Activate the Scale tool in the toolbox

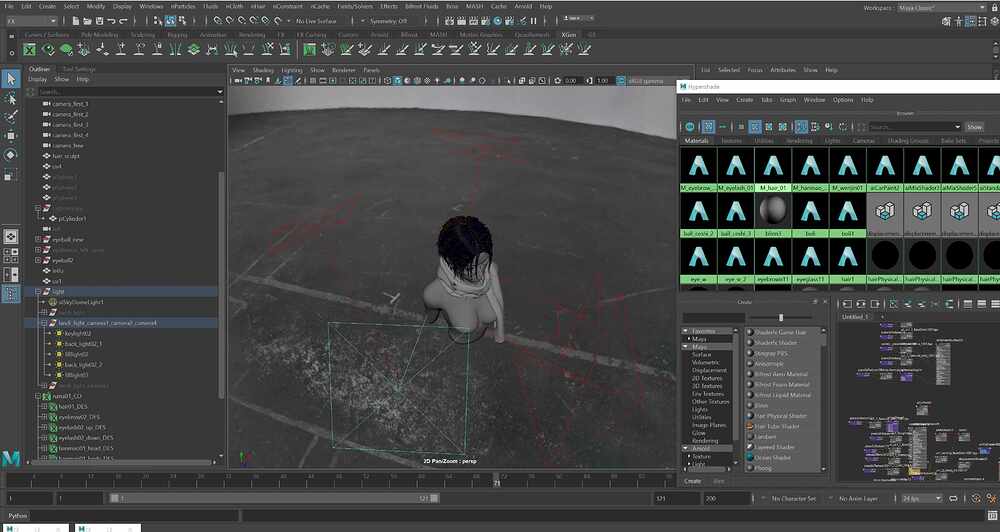[11, 174]
